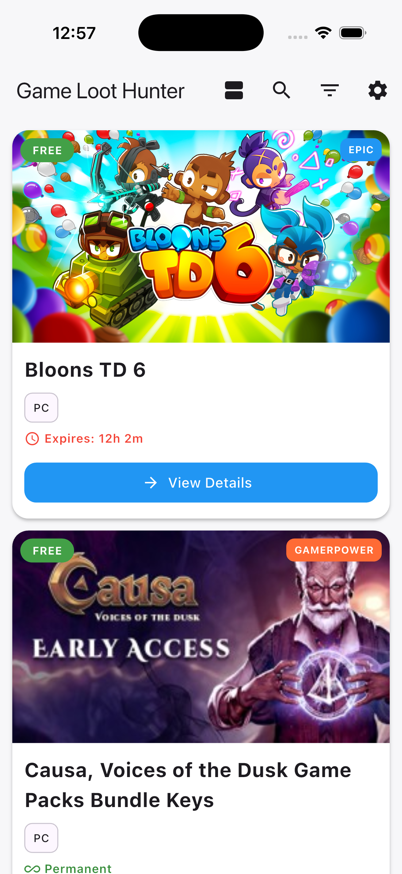
Task: Tap the arrow icon in View Details
Action: click(151, 483)
